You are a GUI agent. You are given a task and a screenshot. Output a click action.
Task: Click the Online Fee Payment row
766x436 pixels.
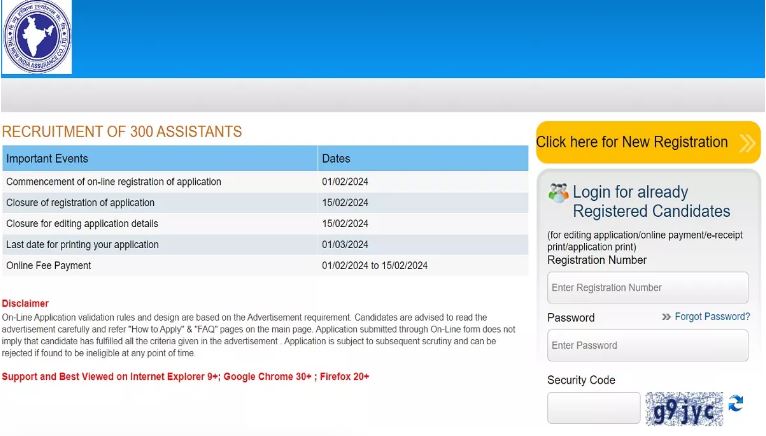coord(49,266)
